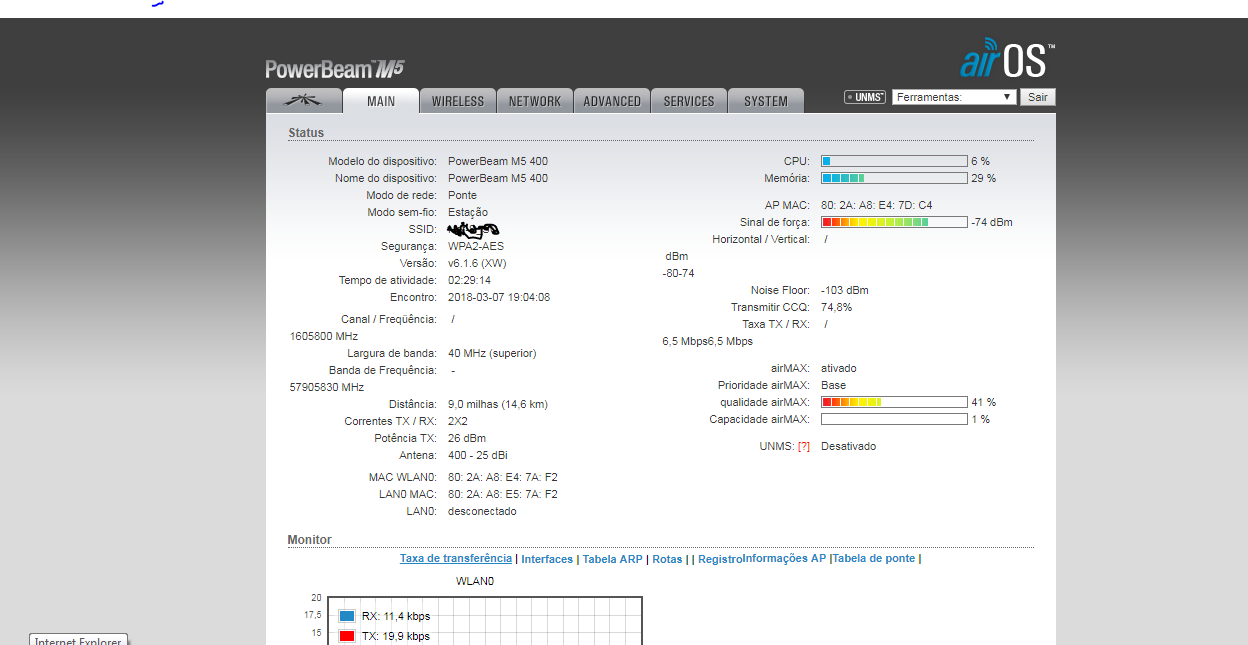Click the LAN0 desconectado status
The width and height of the screenshot is (1248, 645).
tap(482, 511)
